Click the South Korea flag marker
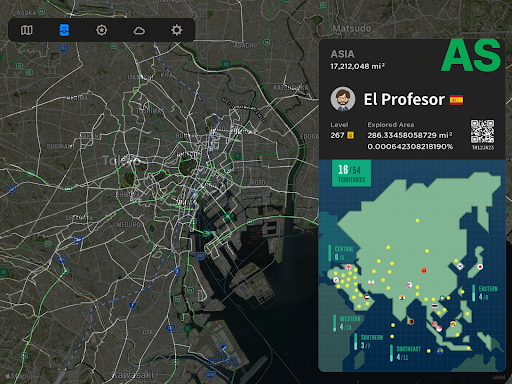This screenshot has width=512, height=384. coord(460,266)
